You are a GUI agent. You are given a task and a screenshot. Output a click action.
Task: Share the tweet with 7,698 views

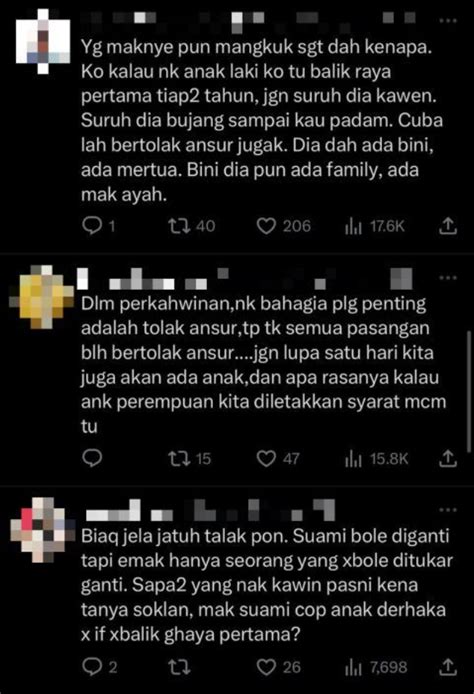448,667
